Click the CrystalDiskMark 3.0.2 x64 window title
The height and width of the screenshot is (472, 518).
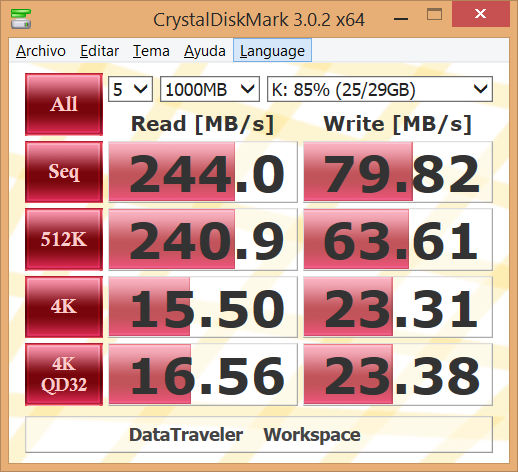click(259, 20)
